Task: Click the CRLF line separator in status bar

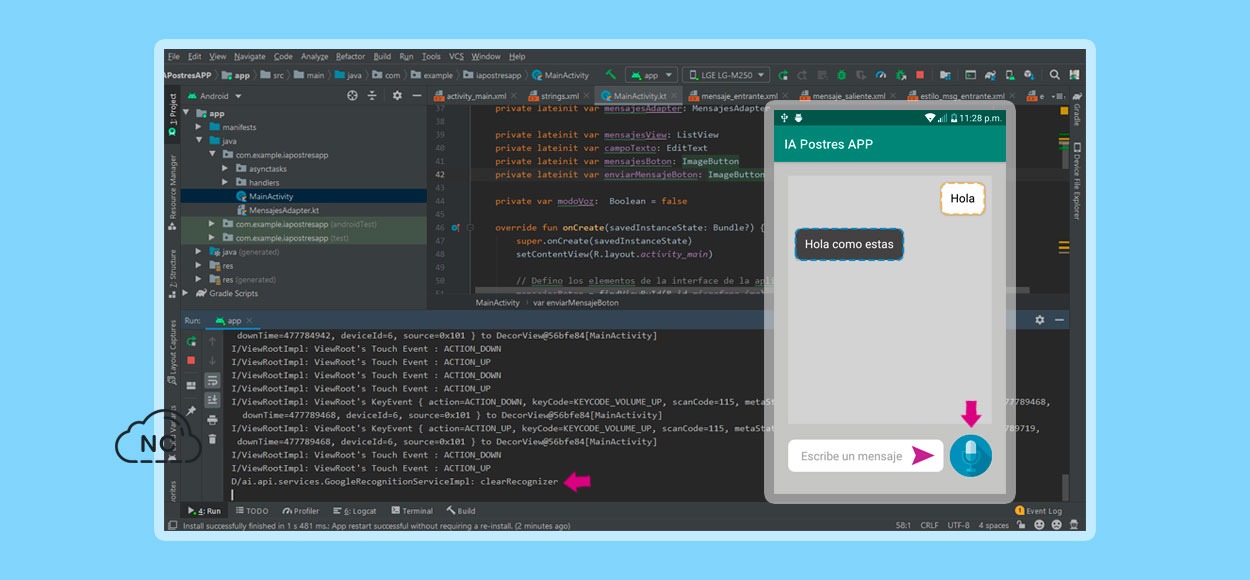Action: 929,525
